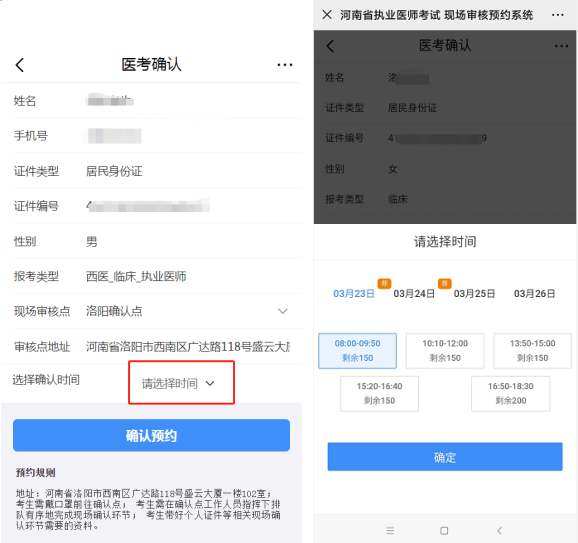The width and height of the screenshot is (578, 543).
Task: Go back using left panel back arrow
Action: point(20,65)
